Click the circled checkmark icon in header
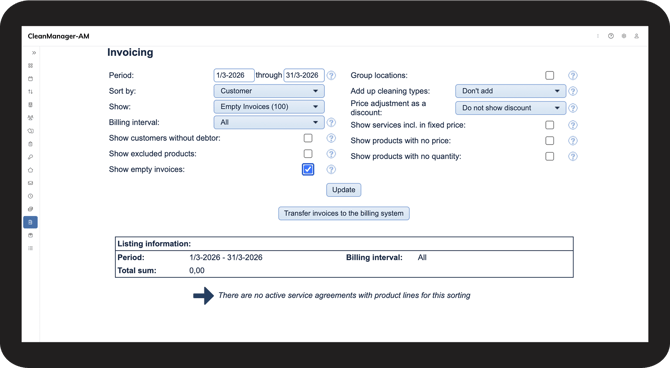The image size is (670, 368). (611, 36)
